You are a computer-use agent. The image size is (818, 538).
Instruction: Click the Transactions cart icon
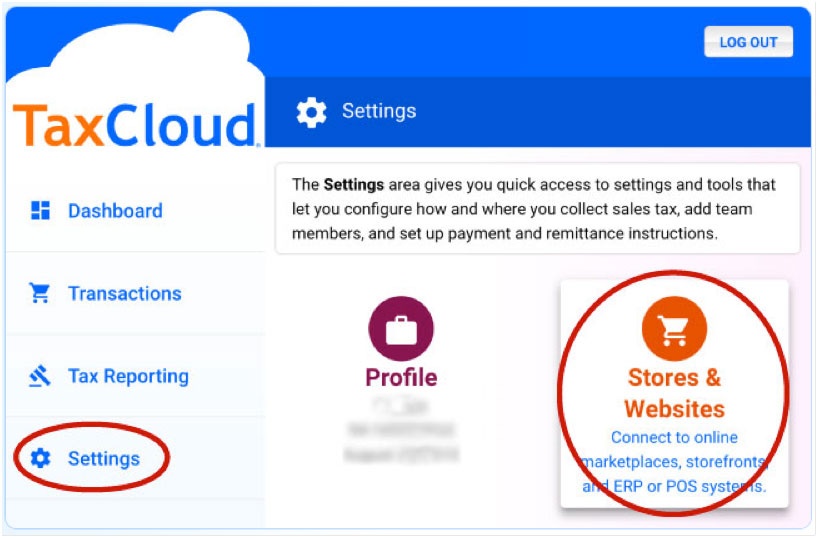point(40,293)
